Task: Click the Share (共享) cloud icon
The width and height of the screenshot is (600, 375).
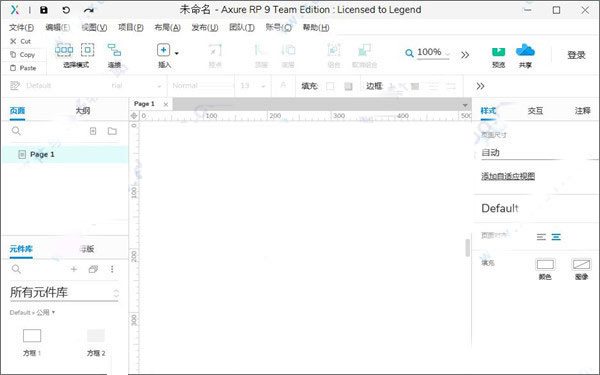Action: point(525,50)
